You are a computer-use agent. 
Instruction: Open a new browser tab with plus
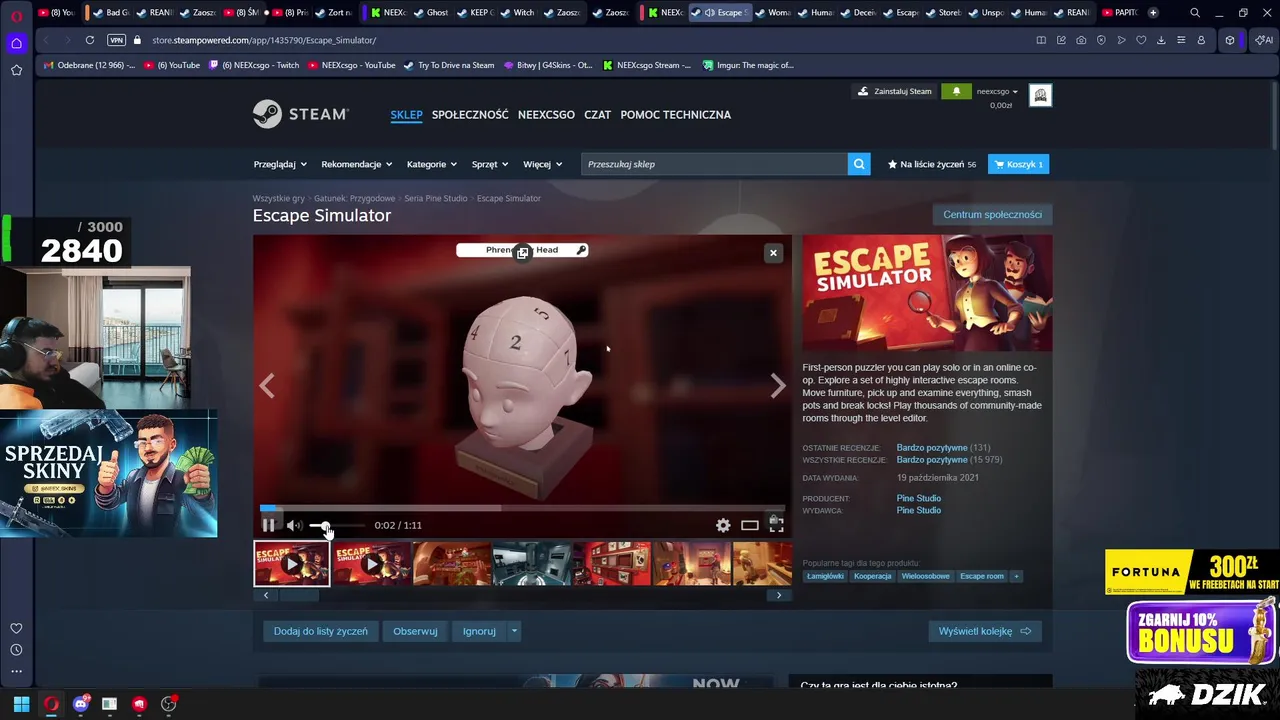1153,13
